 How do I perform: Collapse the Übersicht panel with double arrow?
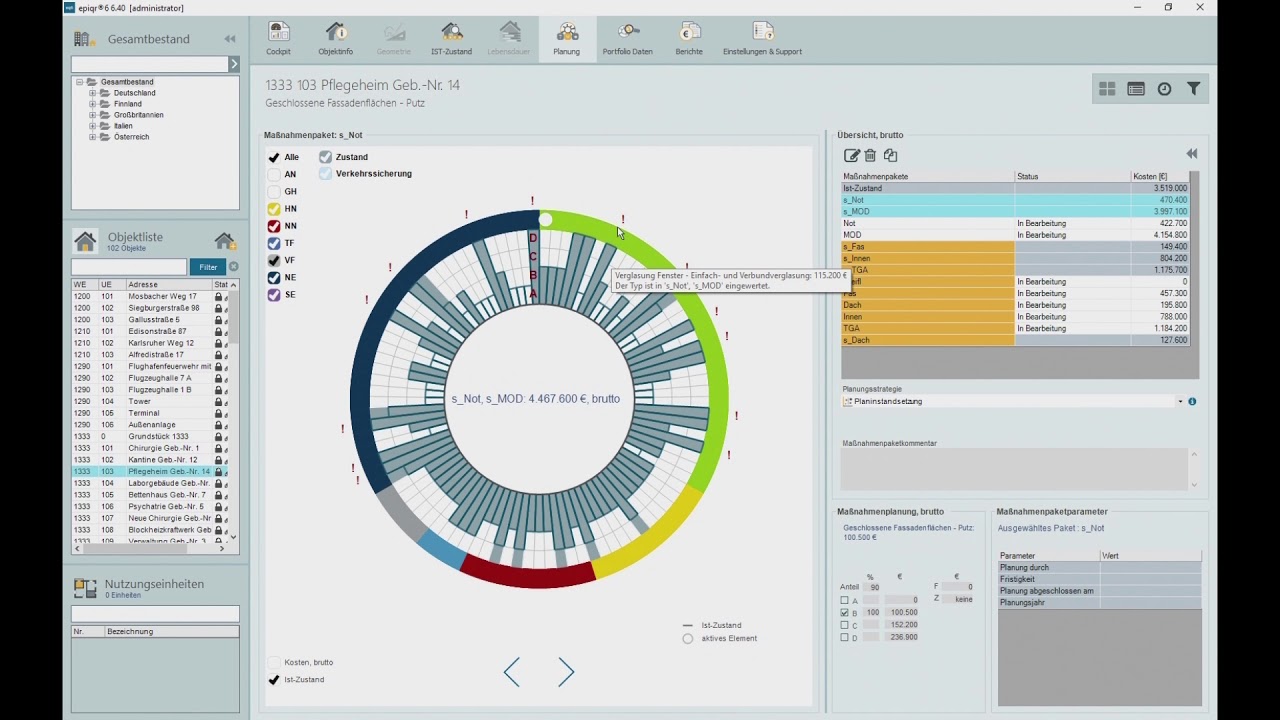[1192, 154]
